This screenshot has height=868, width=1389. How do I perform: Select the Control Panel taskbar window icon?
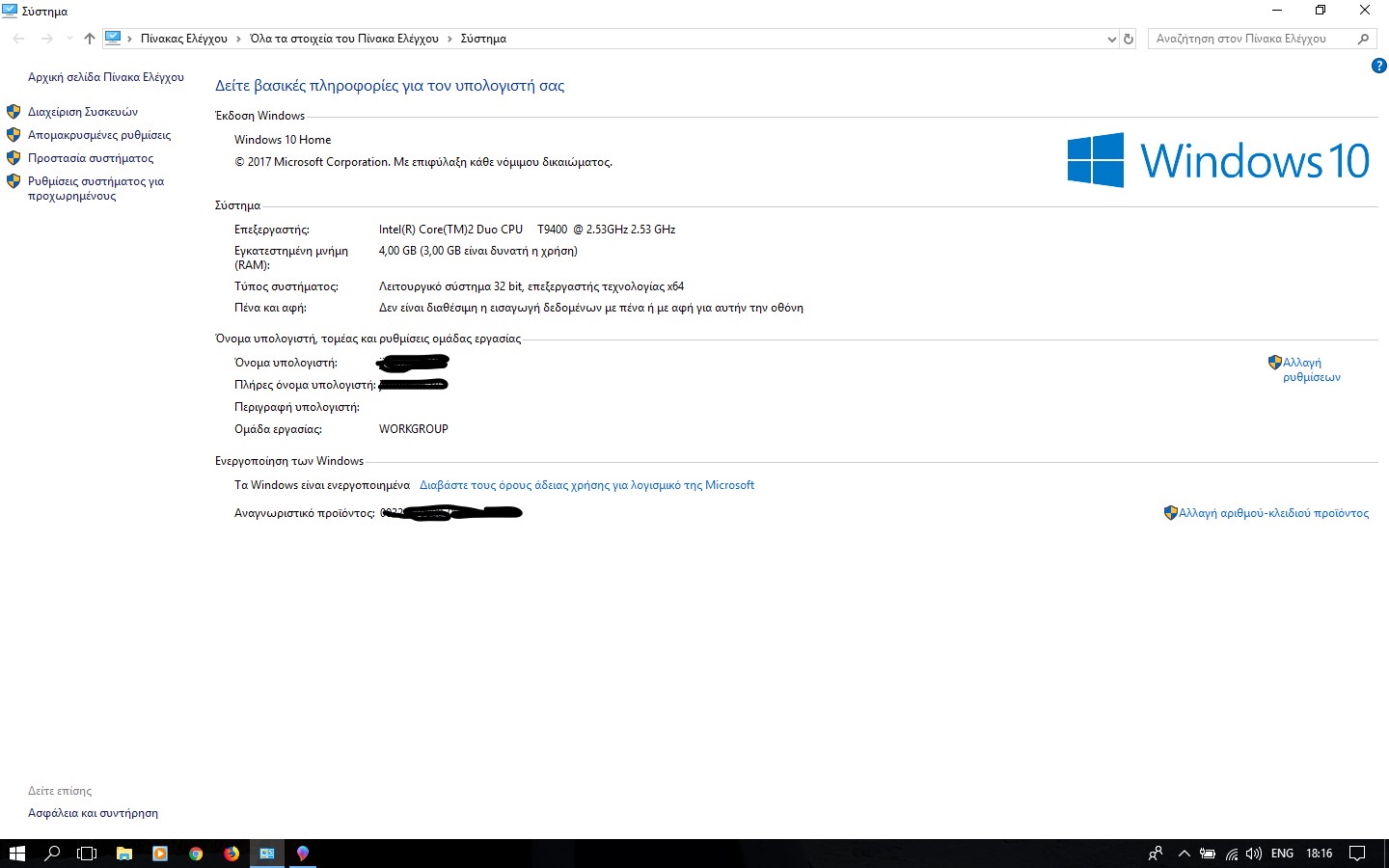pos(267,854)
